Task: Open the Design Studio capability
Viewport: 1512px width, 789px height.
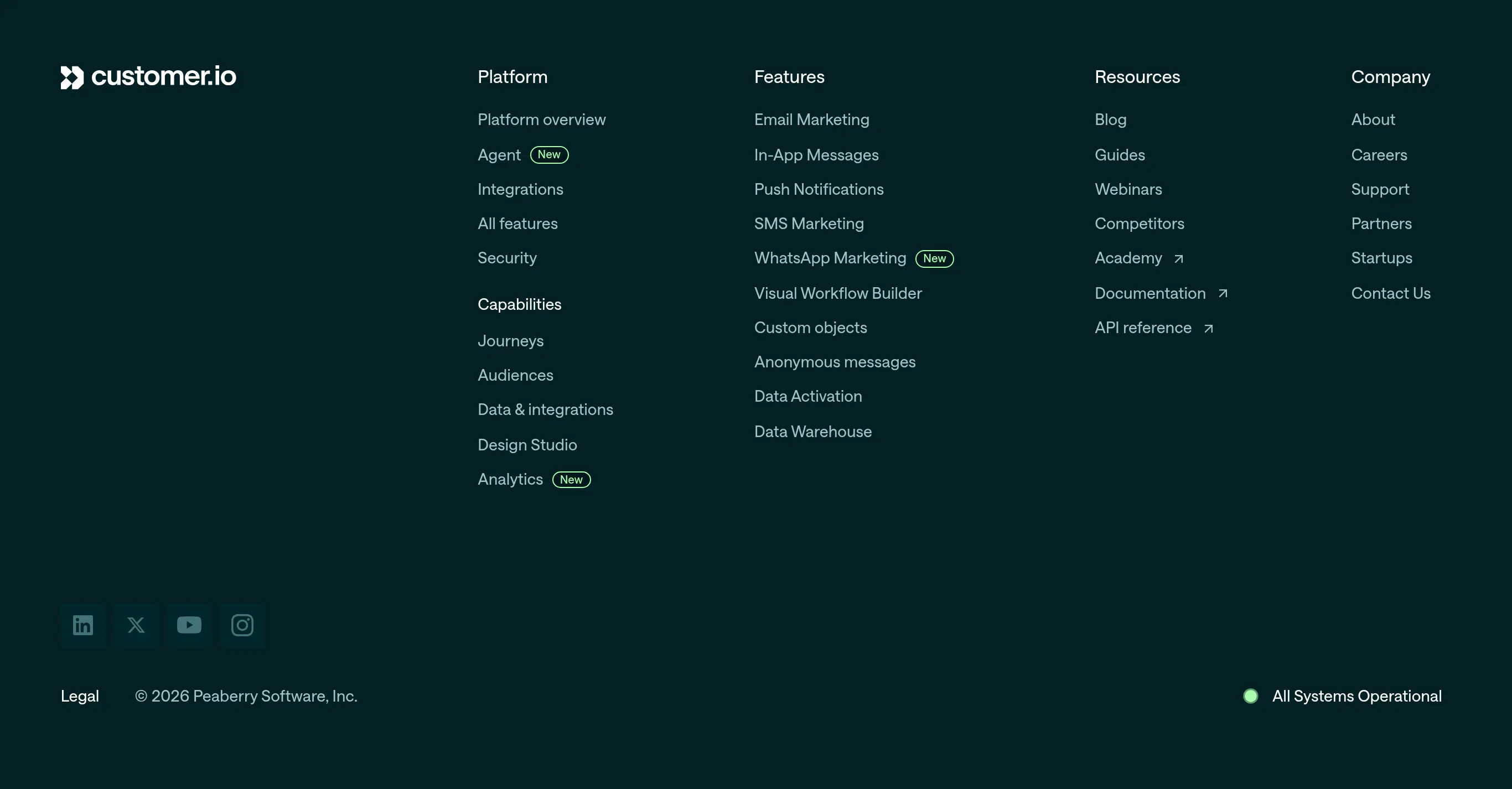Action: tap(527, 445)
